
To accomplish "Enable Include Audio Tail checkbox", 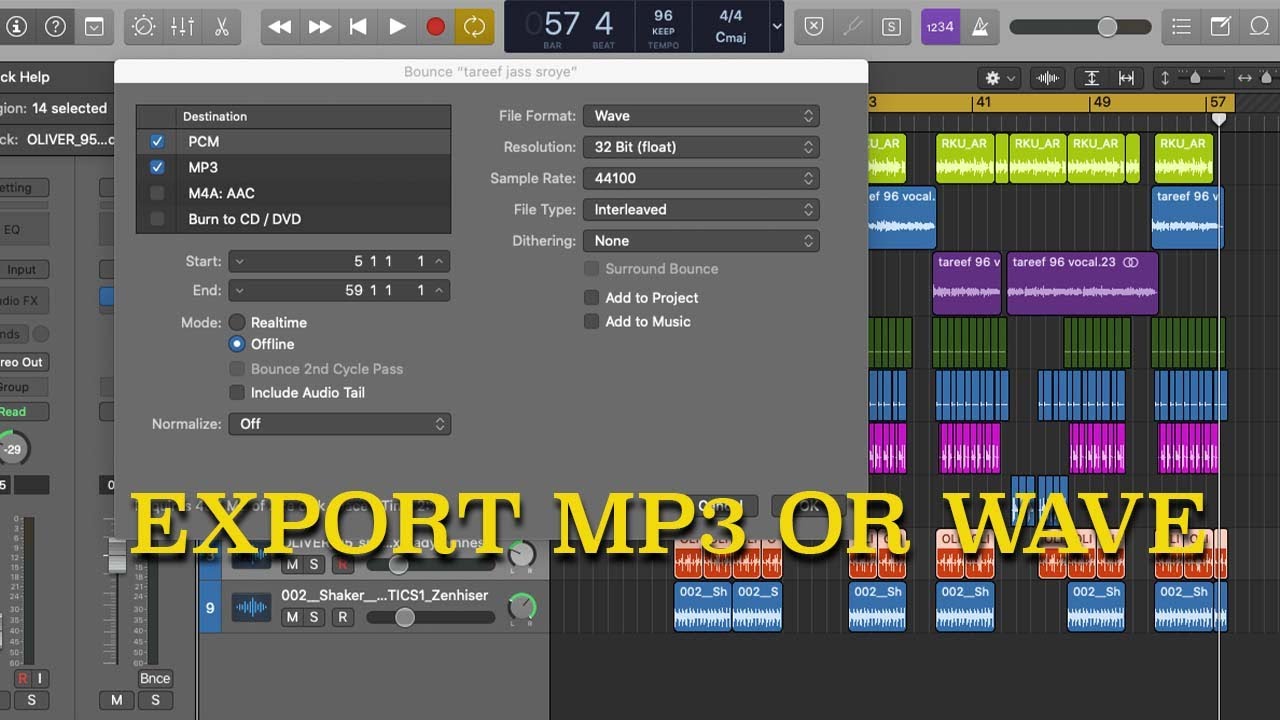I will (237, 393).
